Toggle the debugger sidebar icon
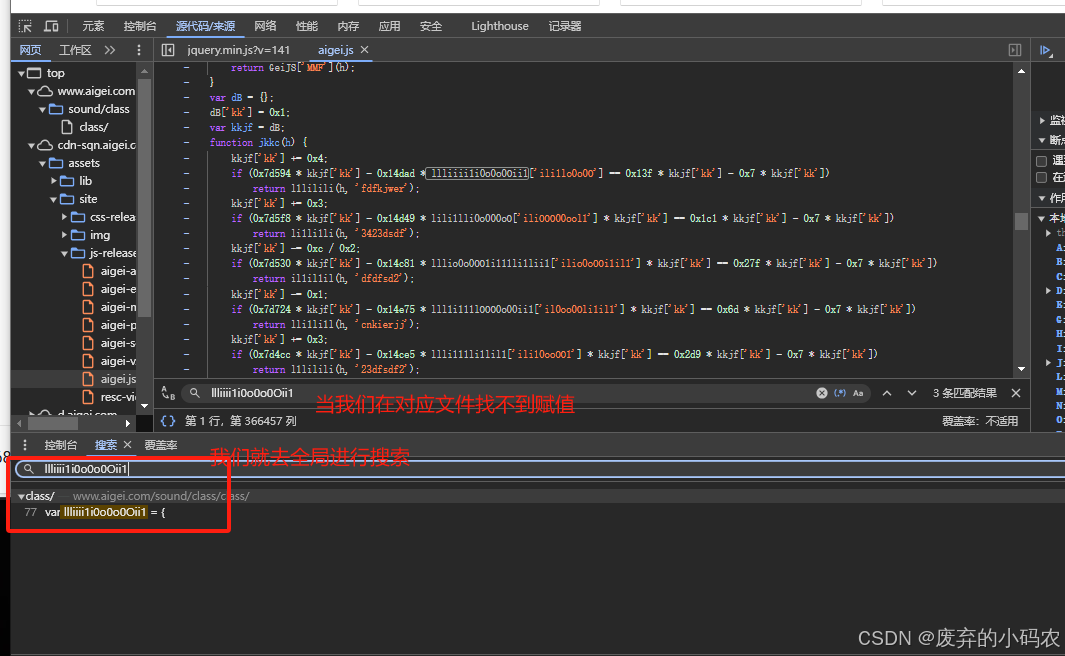The height and width of the screenshot is (656, 1065). pos(1015,50)
